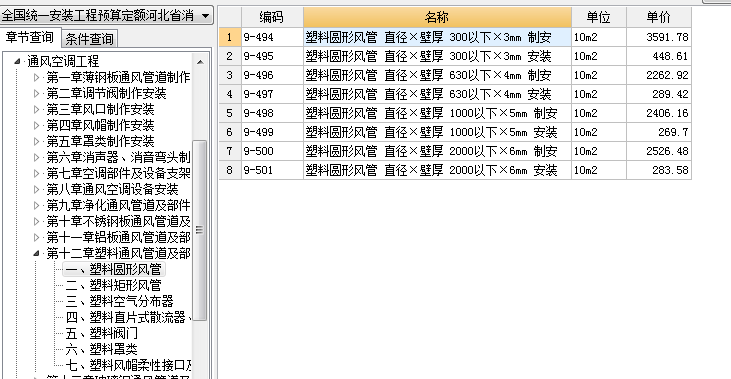This screenshot has height=379, width=731.
Task: Switch to the 章节查询 tab
Action: [29, 37]
